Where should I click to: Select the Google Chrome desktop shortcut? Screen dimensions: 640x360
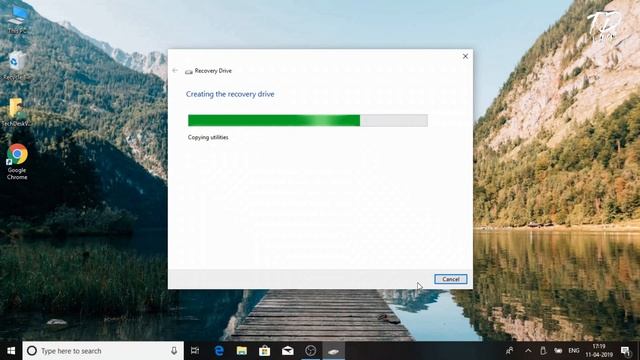(x=17, y=162)
